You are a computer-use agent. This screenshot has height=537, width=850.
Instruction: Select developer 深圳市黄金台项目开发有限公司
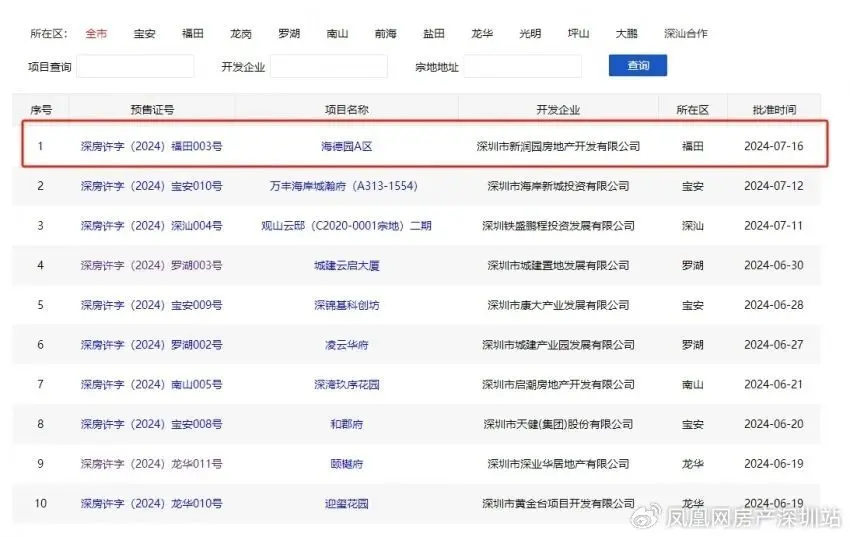pyautogui.click(x=558, y=503)
